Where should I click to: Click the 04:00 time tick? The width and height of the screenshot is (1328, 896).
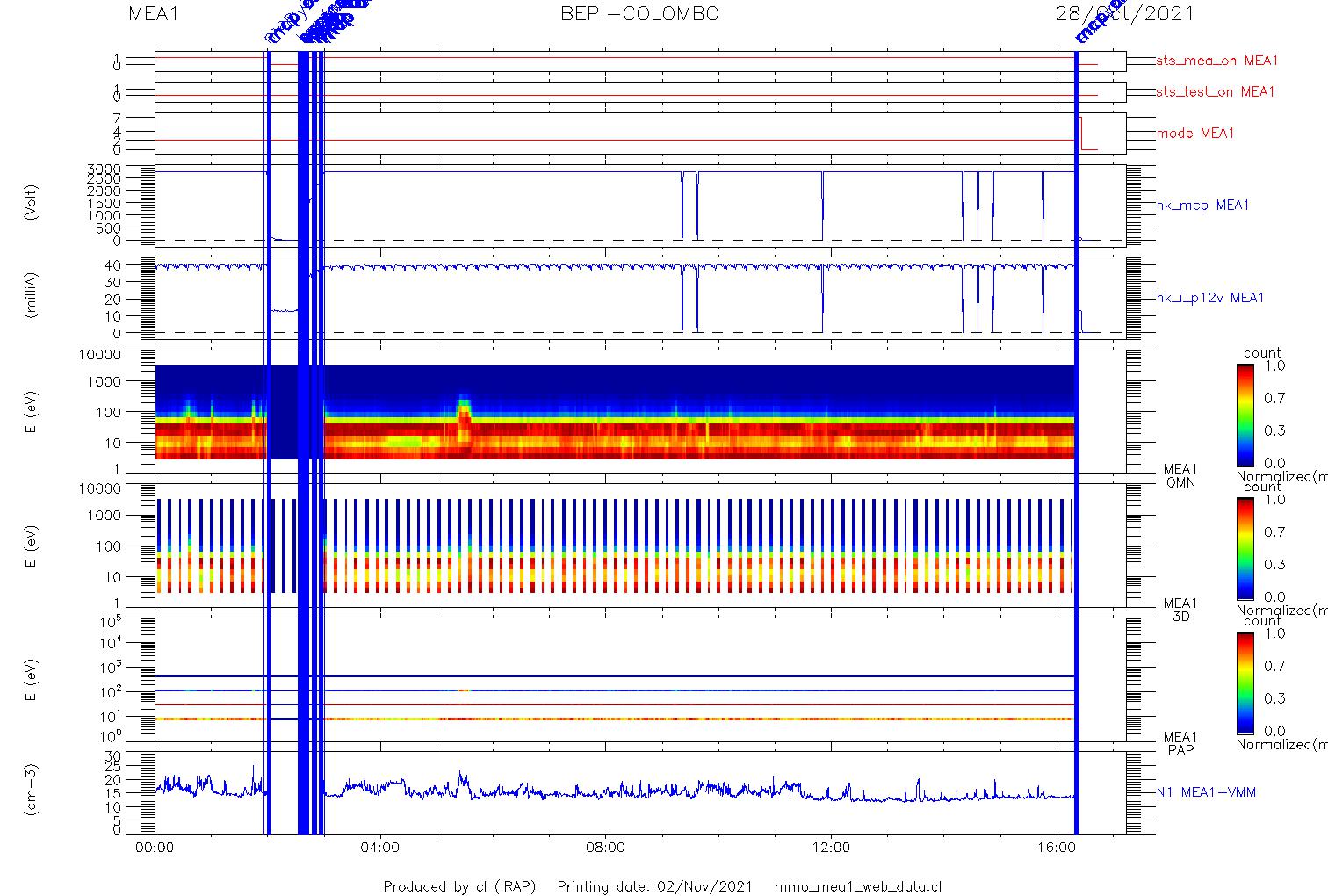pos(380,849)
